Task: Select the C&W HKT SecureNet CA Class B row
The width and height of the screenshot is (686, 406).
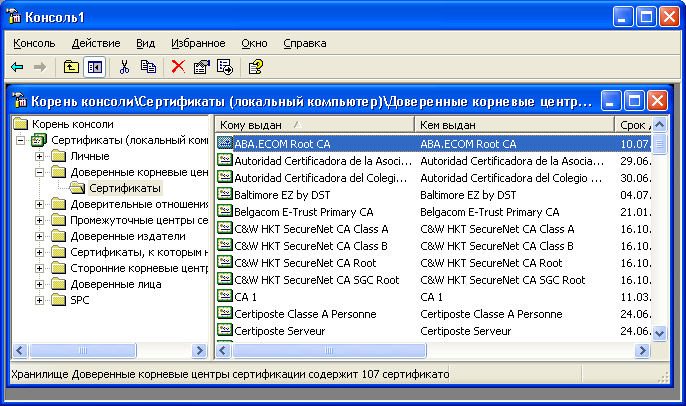Action: (x=434, y=245)
